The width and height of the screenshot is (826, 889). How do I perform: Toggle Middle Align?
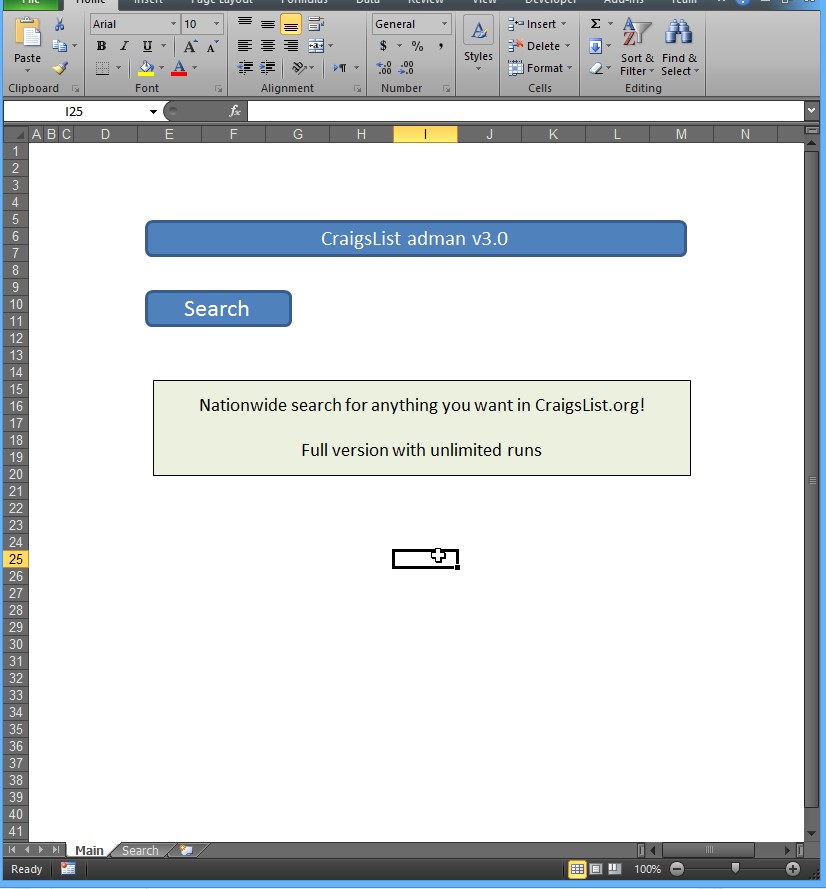point(268,24)
